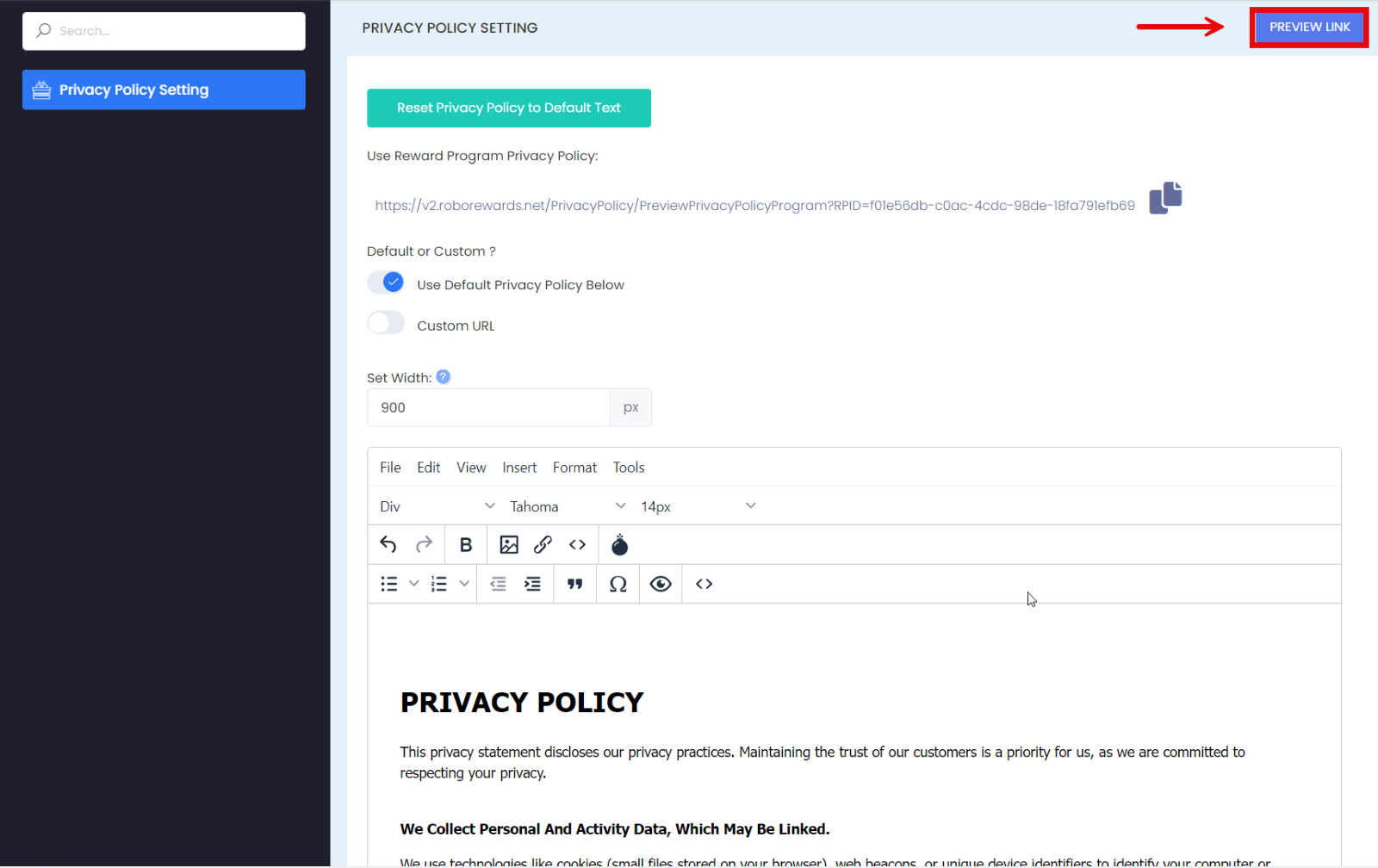Copy the privacy policy URL

1165,198
